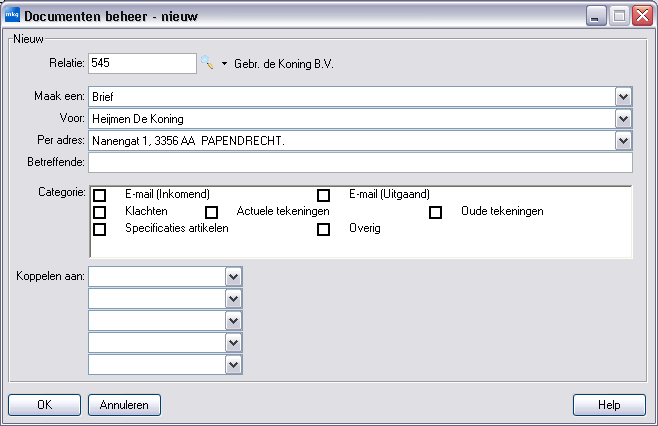Check the E-mail (Inkomend) category
The height and width of the screenshot is (426, 658).
[x=99, y=195]
